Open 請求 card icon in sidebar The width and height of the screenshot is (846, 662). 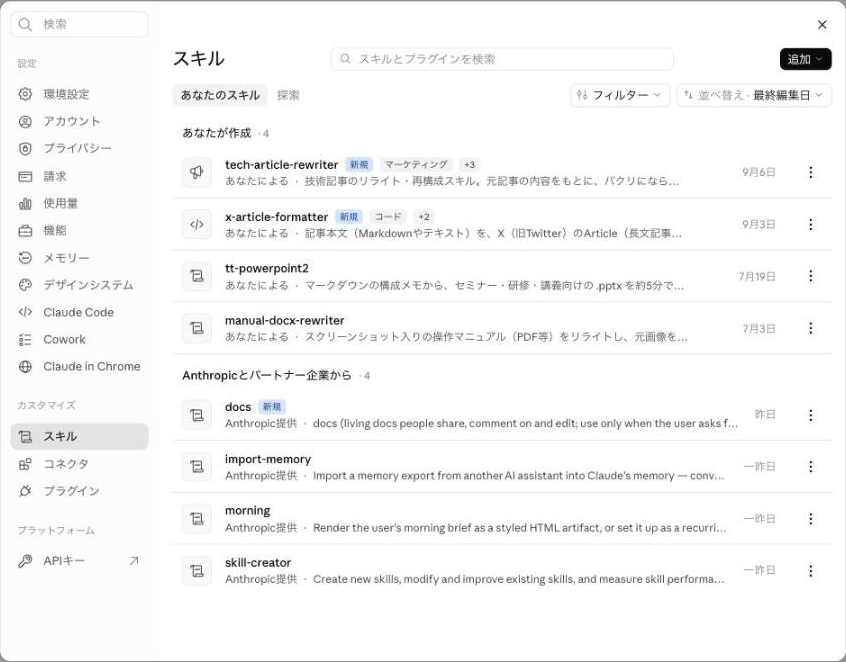pos(25,176)
